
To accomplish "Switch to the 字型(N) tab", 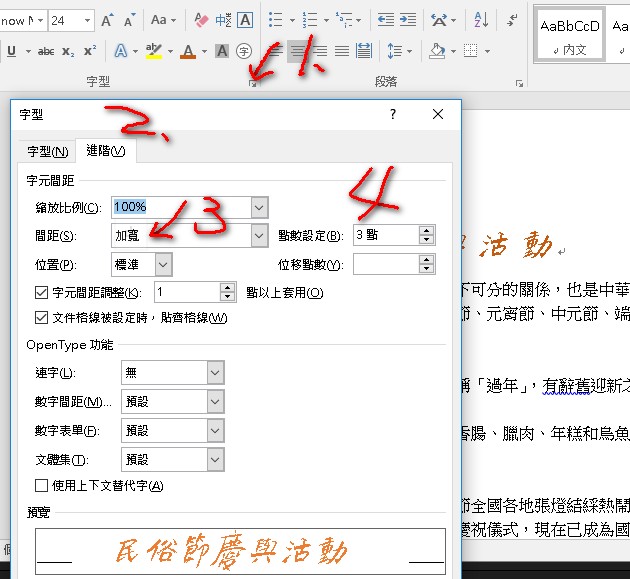I will (47, 151).
